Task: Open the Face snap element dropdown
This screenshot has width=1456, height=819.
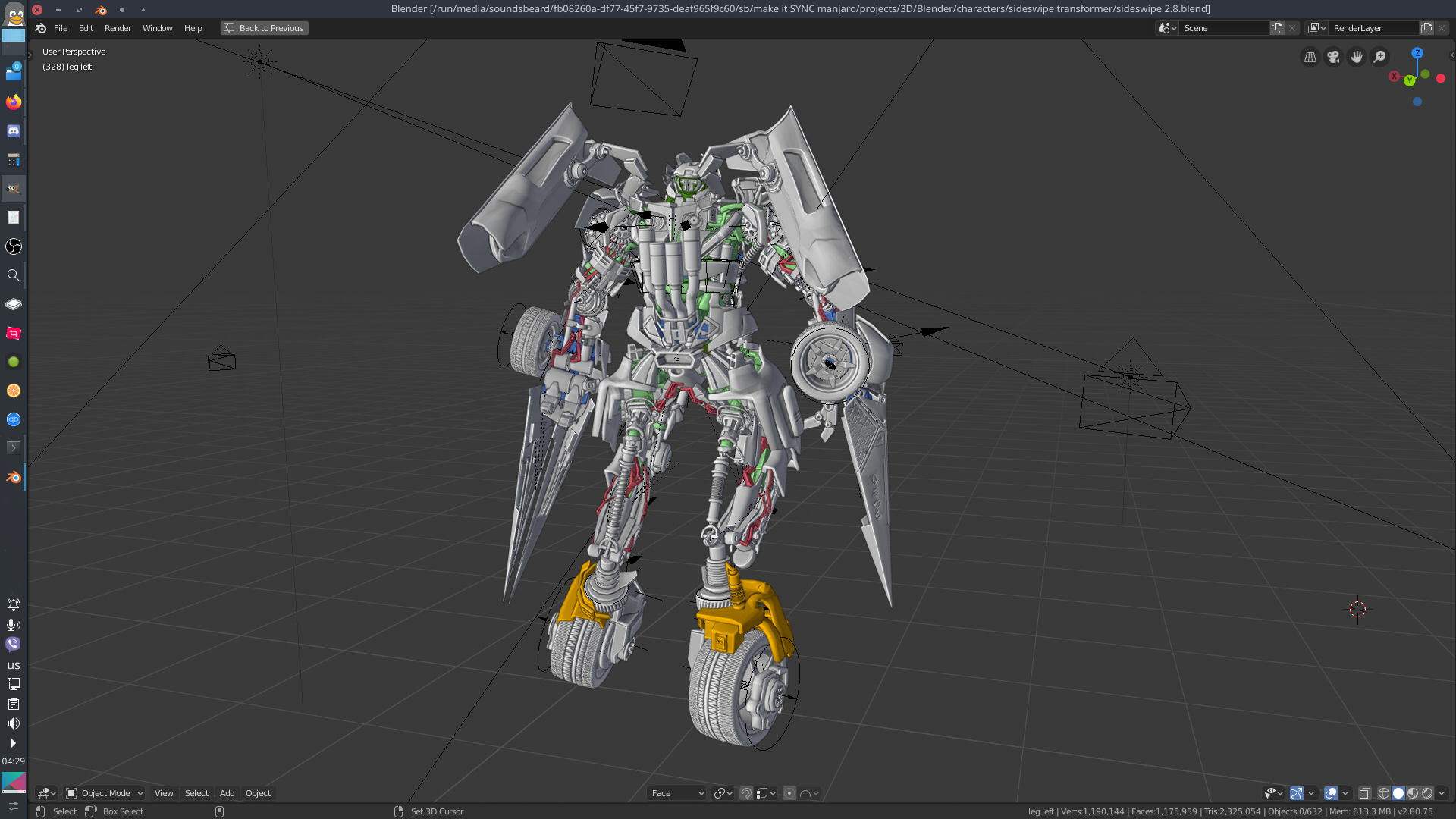Action: pyautogui.click(x=677, y=793)
